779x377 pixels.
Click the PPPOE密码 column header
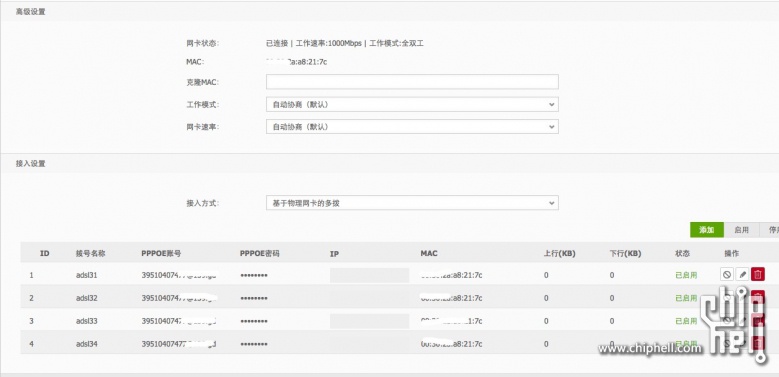[259, 253]
